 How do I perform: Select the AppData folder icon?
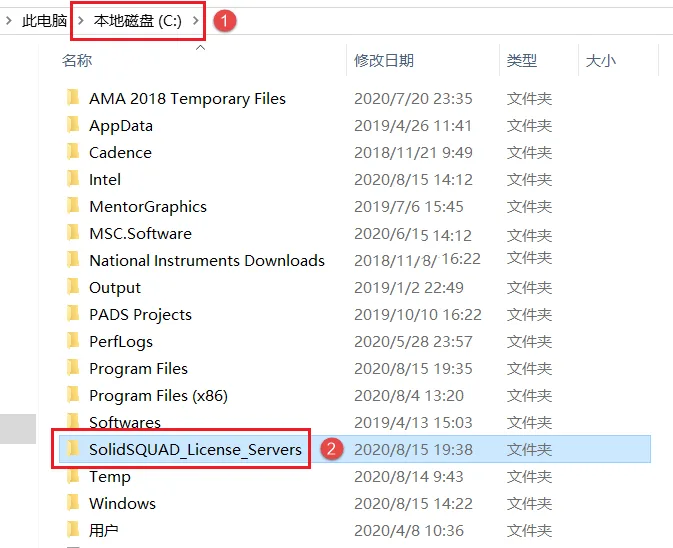tap(73, 125)
